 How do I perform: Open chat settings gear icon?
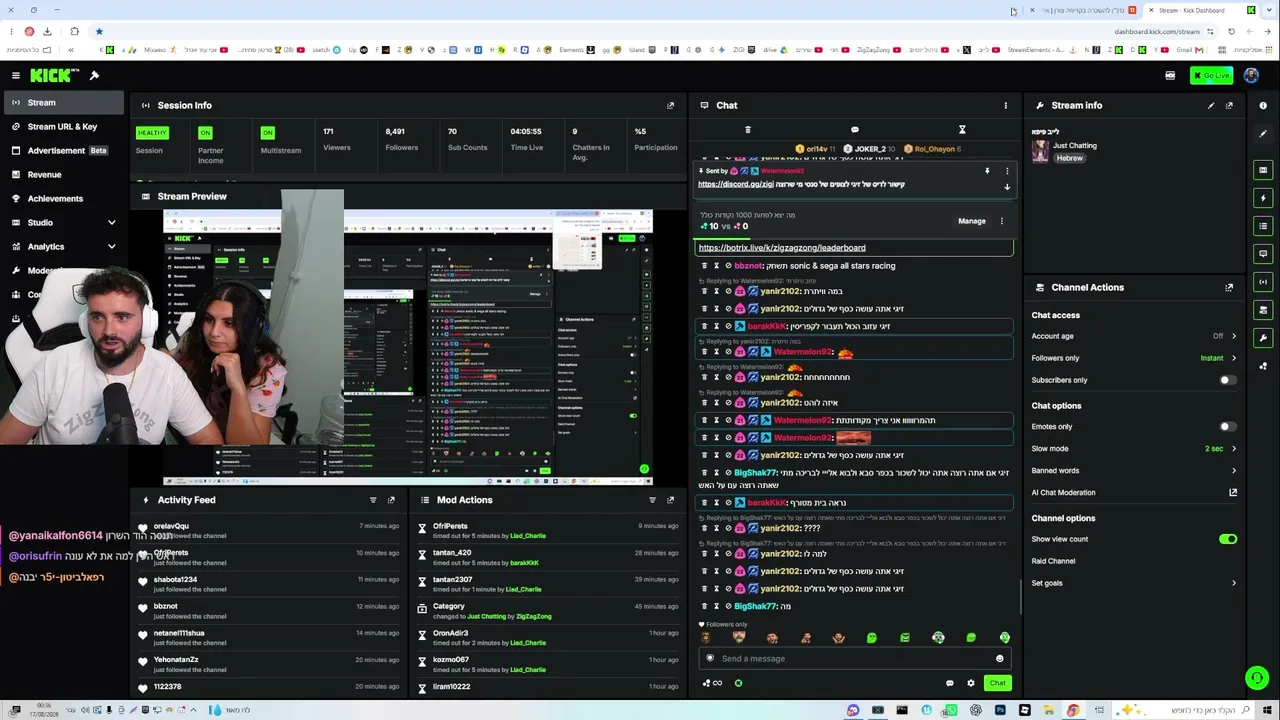click(970, 683)
